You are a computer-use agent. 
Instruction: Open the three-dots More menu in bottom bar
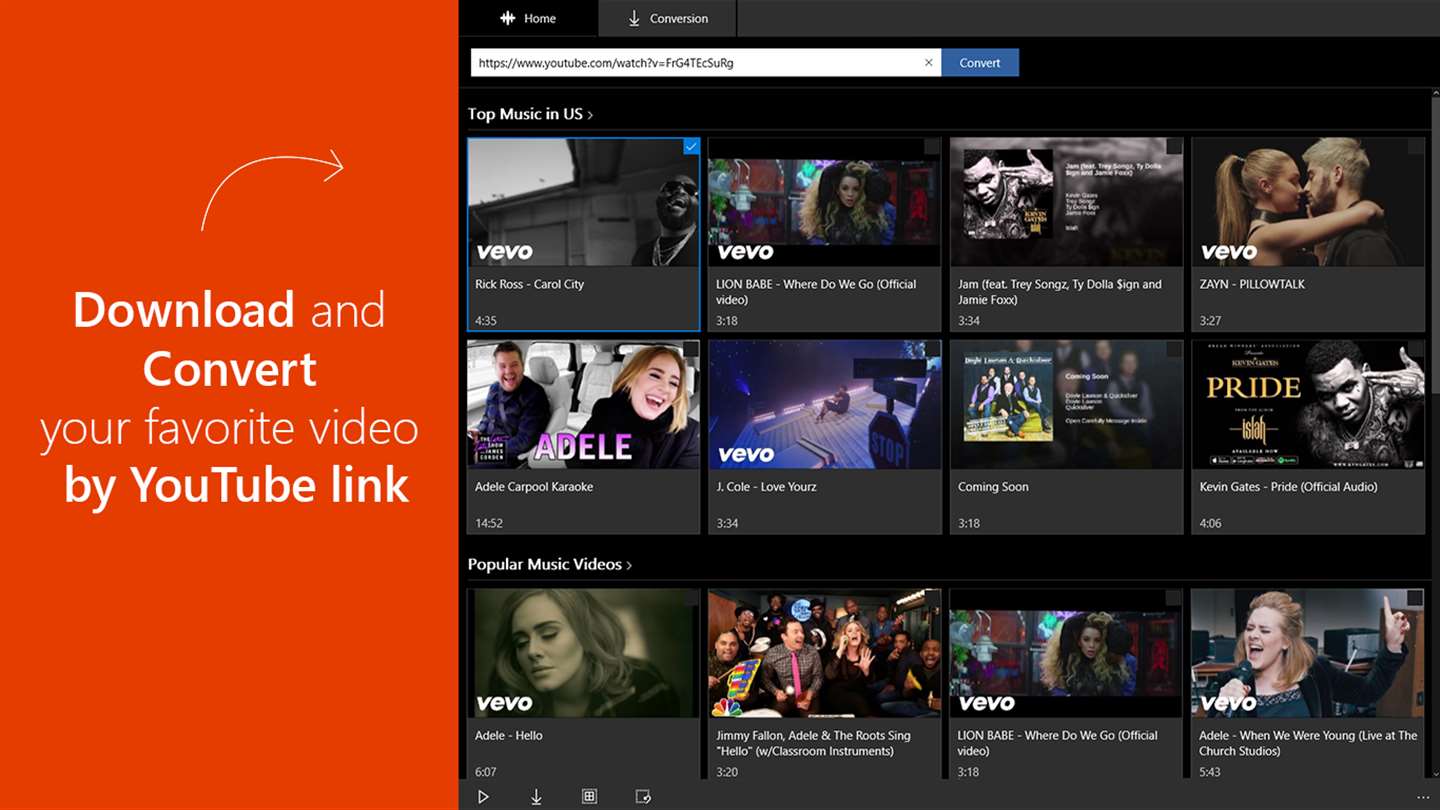(1423, 797)
